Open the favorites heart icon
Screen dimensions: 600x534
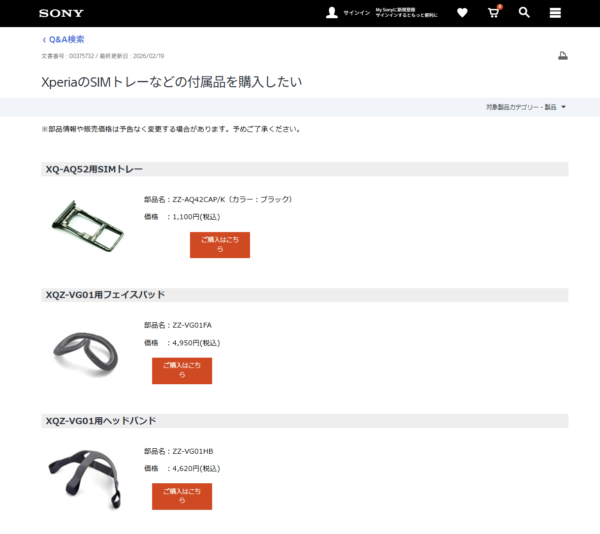click(x=462, y=13)
